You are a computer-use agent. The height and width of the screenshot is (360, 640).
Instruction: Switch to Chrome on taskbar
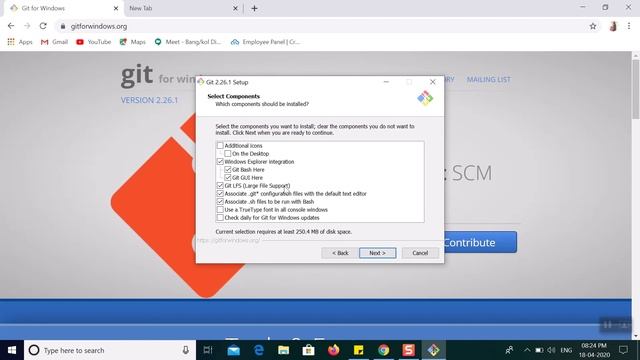(x=383, y=350)
